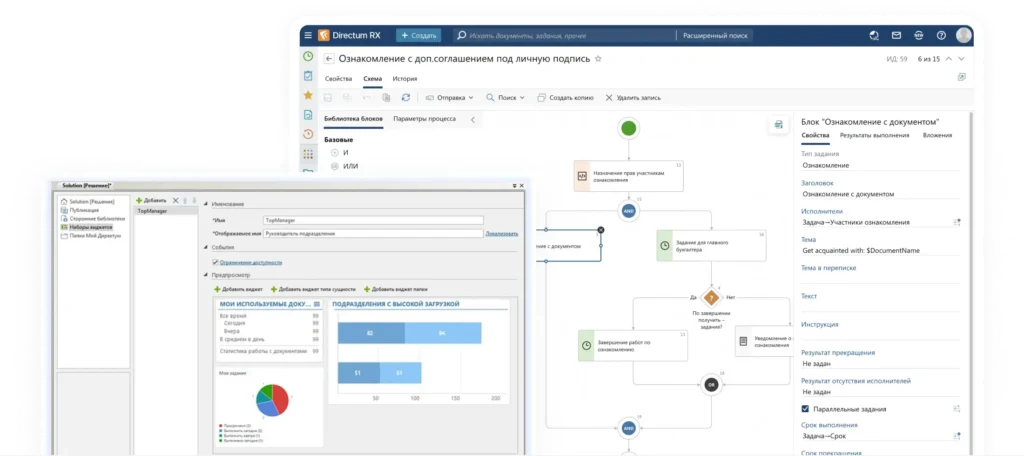
Task: Open the hamburger menu in Directum RX
Action: point(308,35)
